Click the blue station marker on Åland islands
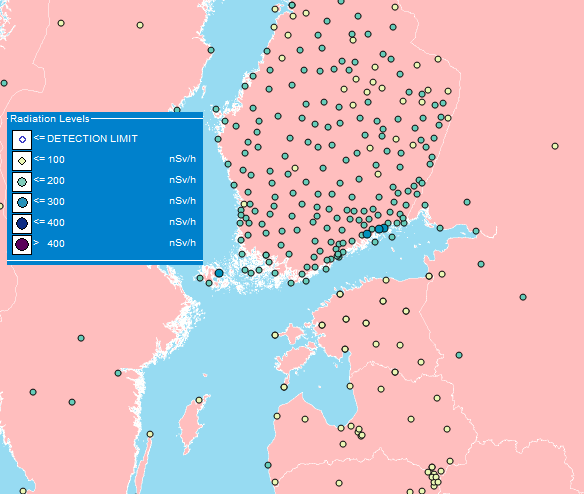The image size is (584, 494). 219,273
